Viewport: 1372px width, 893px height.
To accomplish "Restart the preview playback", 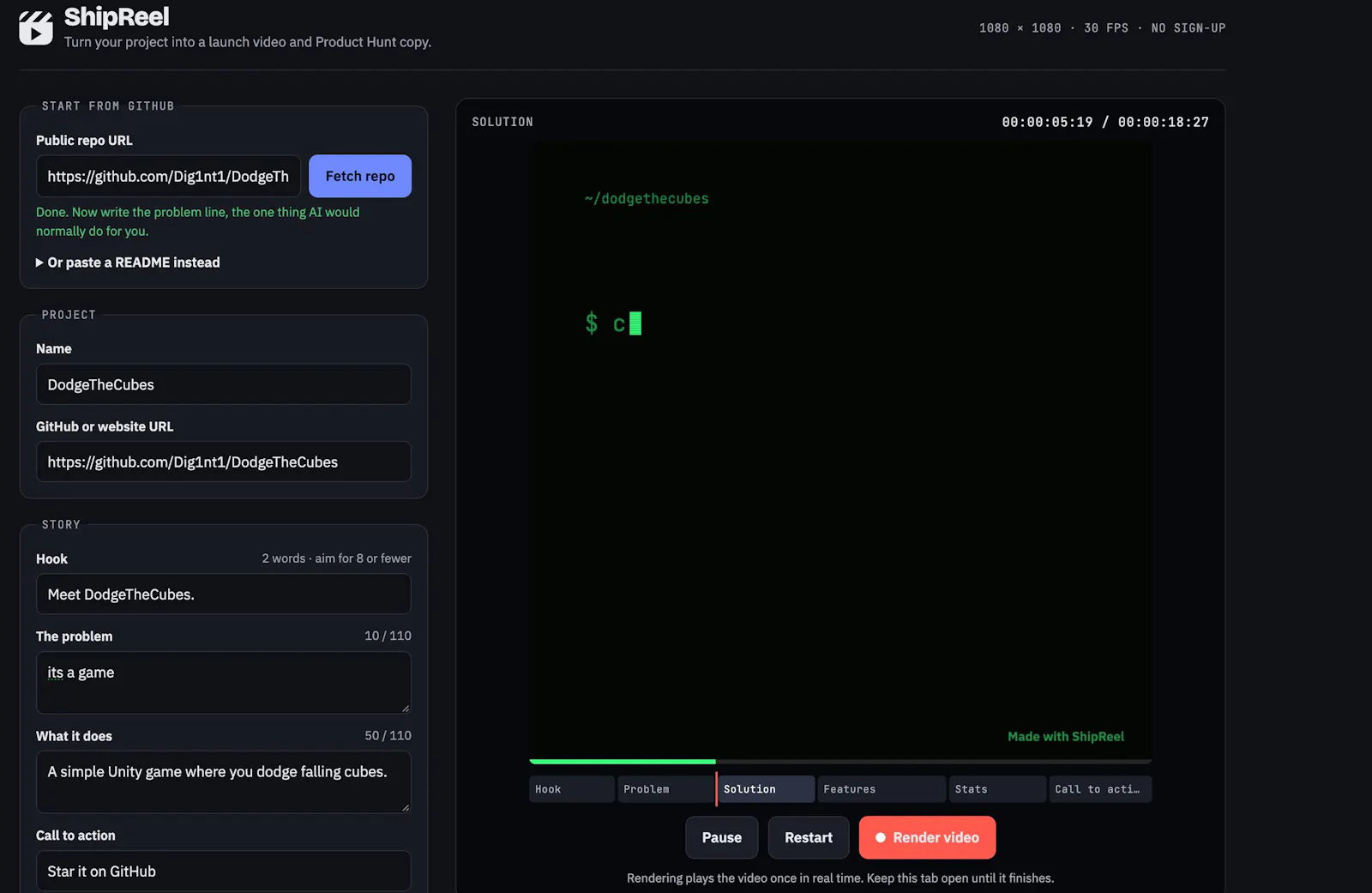I will tap(809, 837).
